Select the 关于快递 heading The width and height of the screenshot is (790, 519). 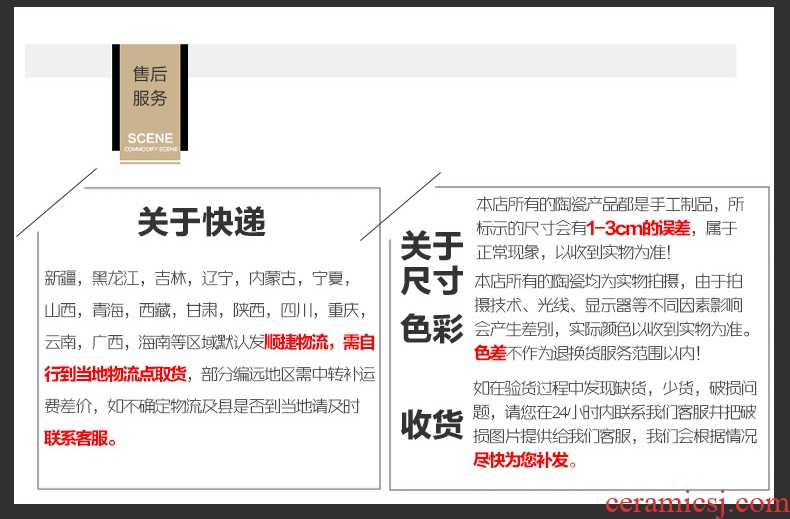pos(202,222)
